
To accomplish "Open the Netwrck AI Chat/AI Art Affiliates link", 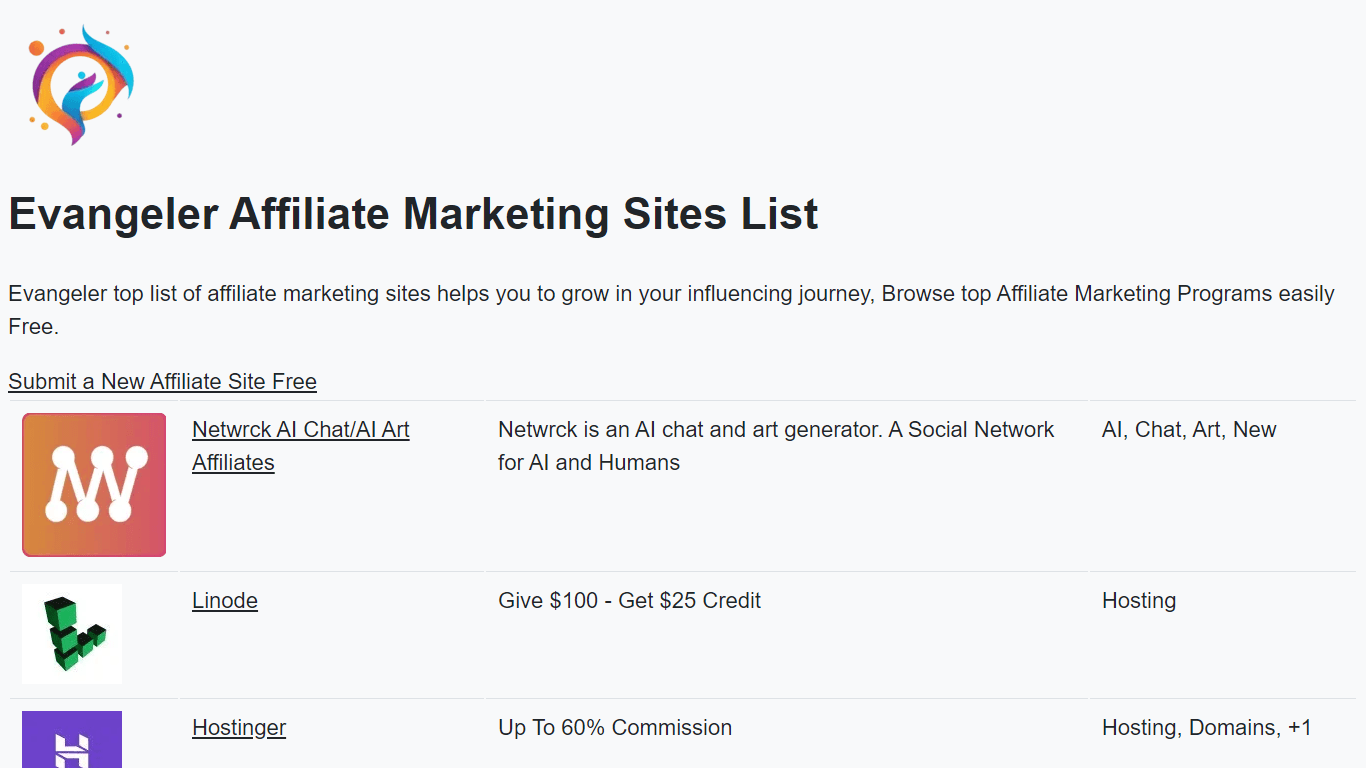I will point(301,446).
